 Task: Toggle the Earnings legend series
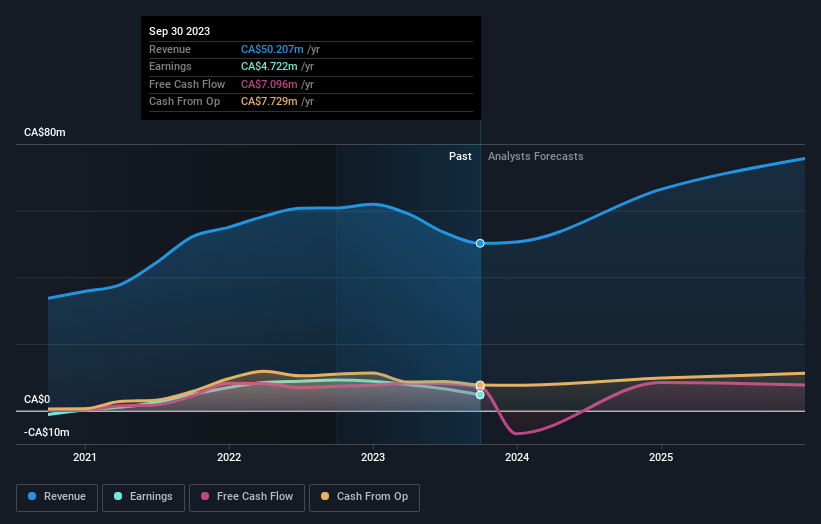(x=143, y=497)
